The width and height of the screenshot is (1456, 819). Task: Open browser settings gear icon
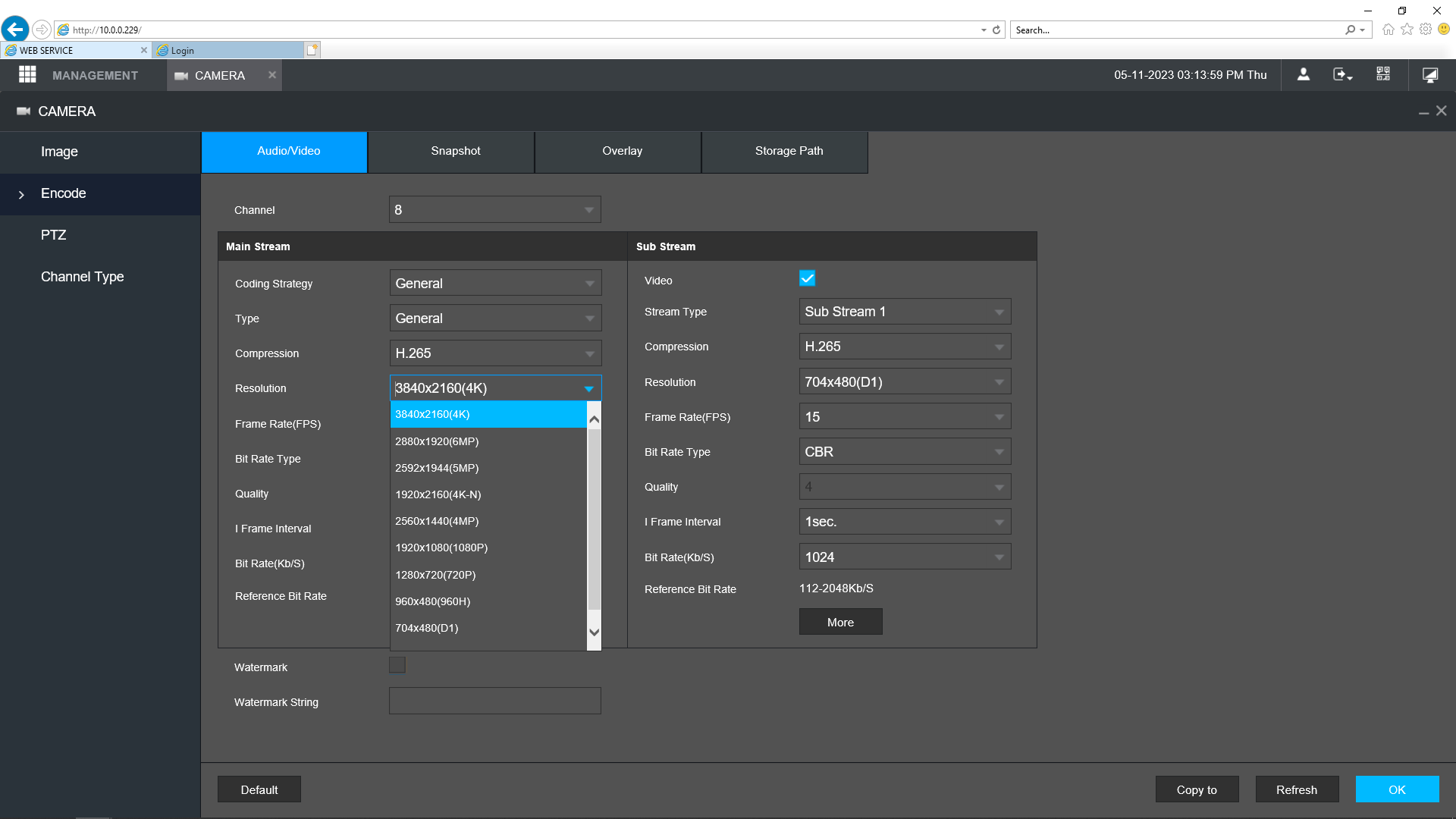click(1426, 30)
